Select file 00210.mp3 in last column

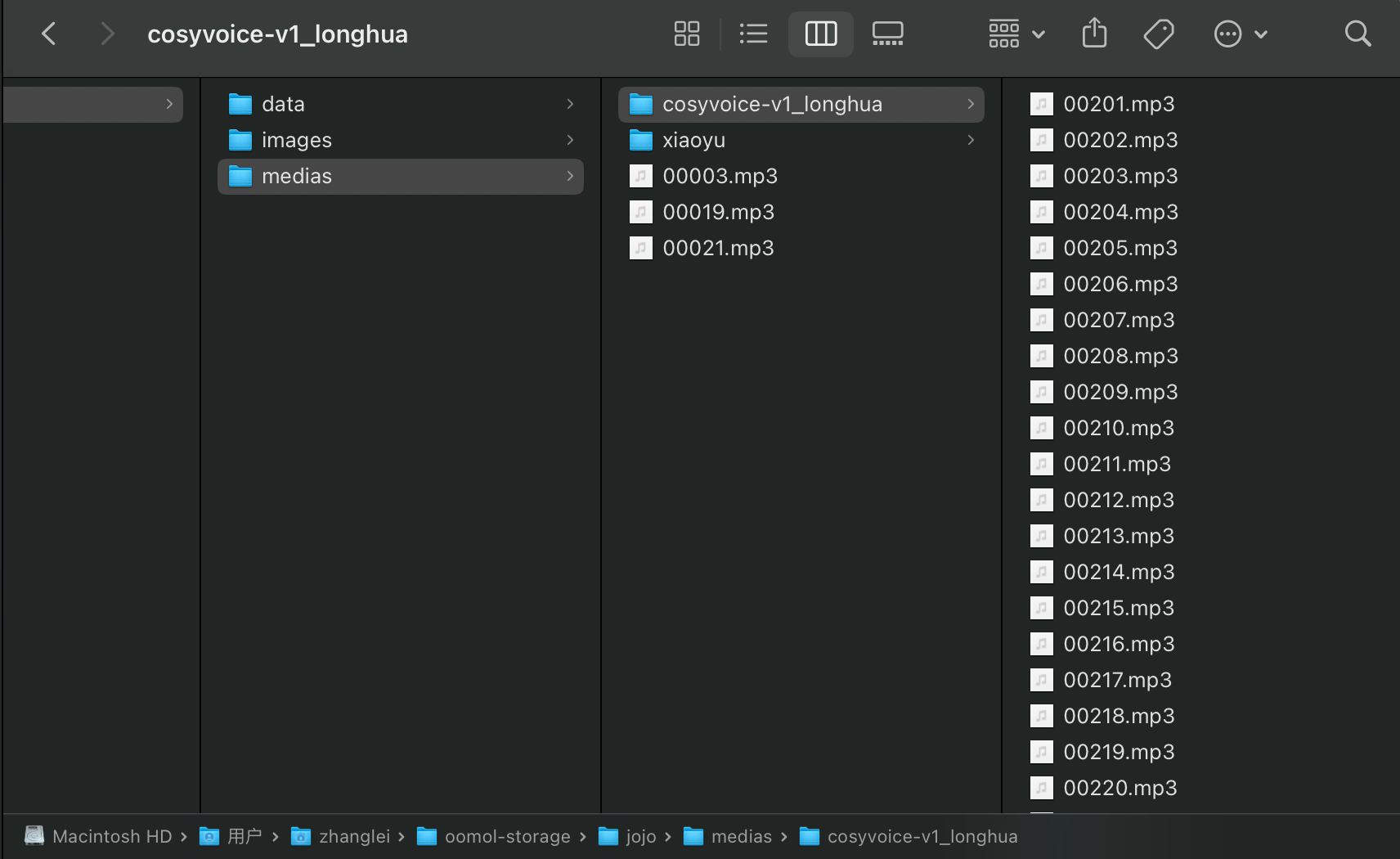(x=1118, y=428)
